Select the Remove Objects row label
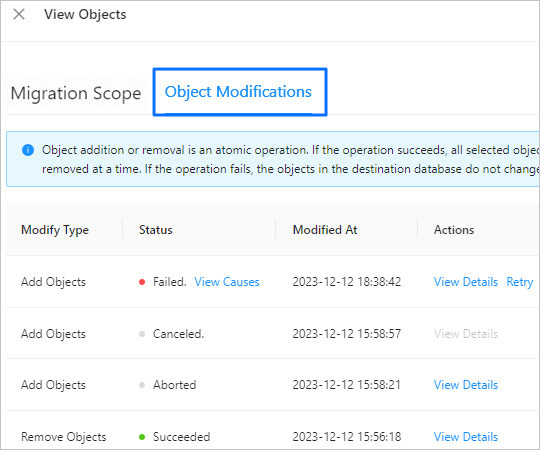Image resolution: width=540 pixels, height=450 pixels. [64, 437]
